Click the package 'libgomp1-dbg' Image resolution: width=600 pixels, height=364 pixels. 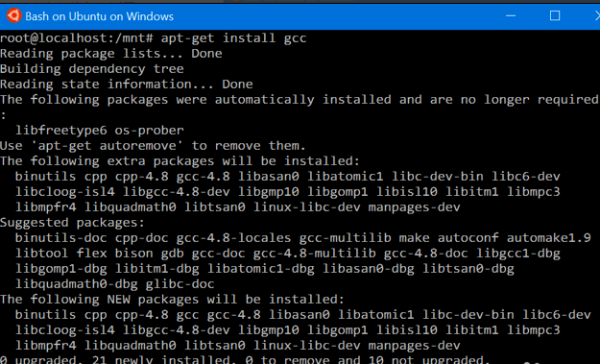[x=61, y=269]
